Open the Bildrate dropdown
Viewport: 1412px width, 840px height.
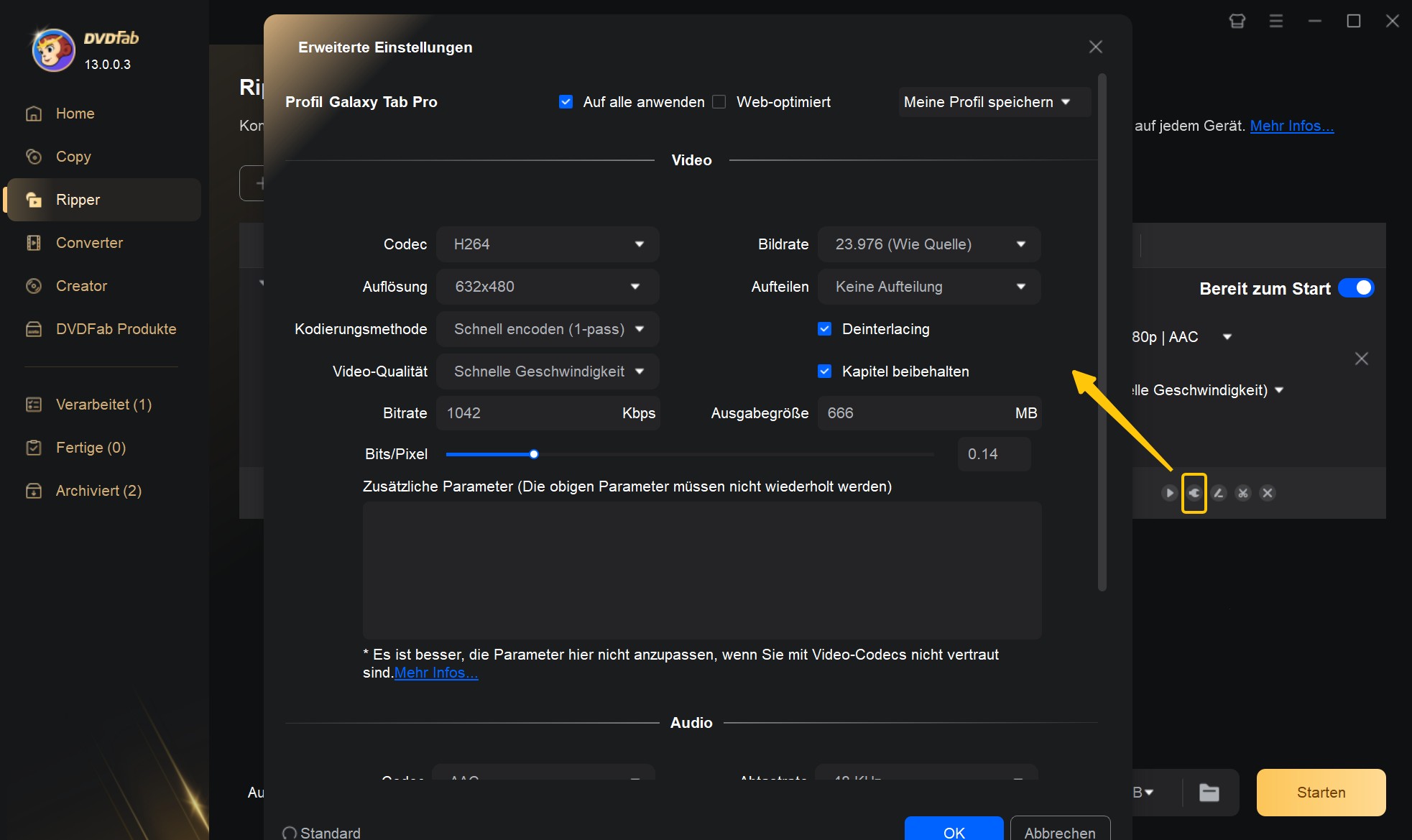click(x=928, y=244)
